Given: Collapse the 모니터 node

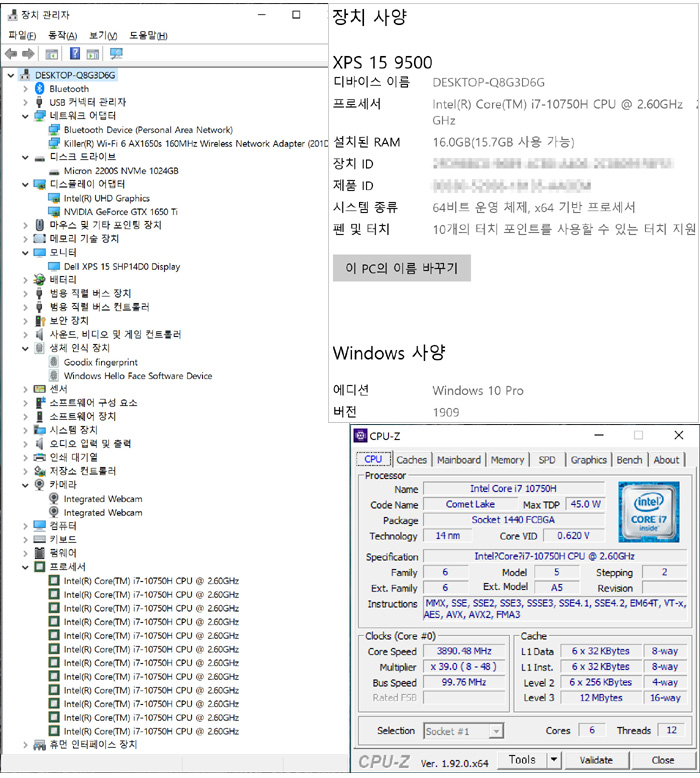Looking at the screenshot, I should pos(25,253).
